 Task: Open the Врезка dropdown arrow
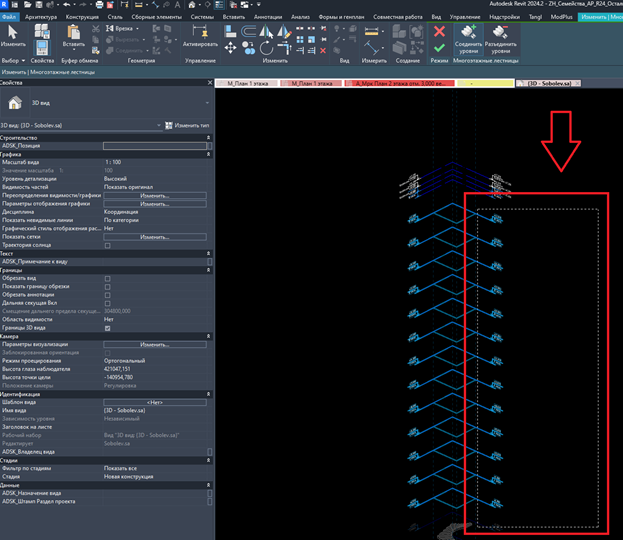(137, 29)
